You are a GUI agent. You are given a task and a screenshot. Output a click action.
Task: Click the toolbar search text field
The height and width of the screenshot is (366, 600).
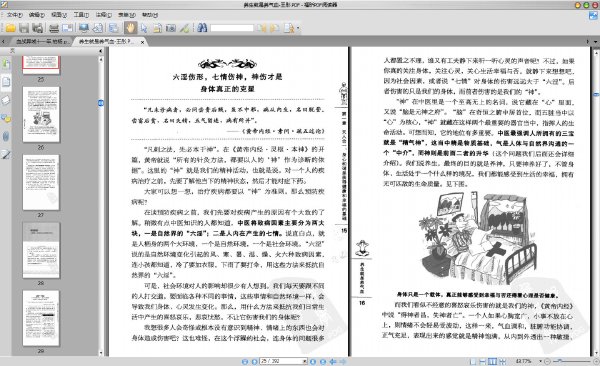232,28
